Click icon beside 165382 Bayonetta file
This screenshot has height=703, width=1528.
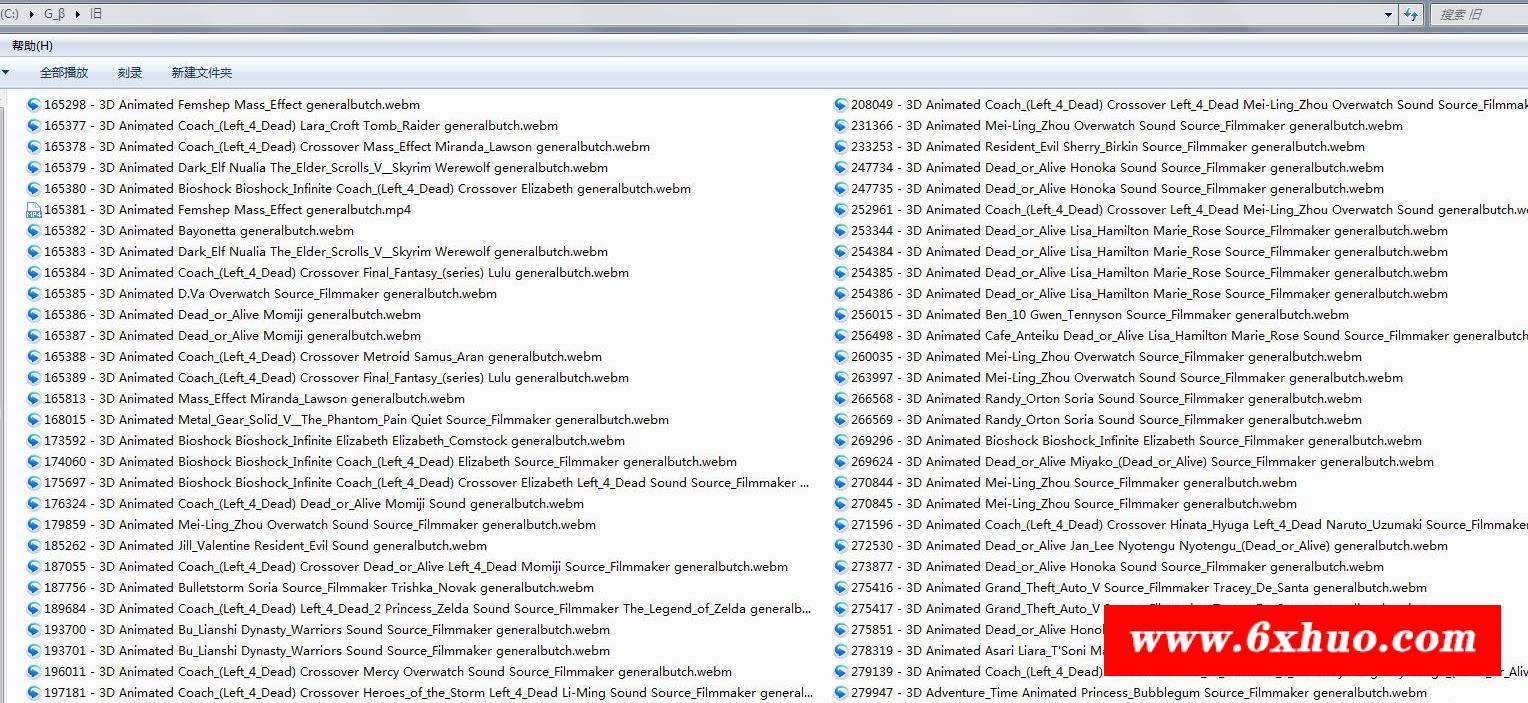[33, 230]
